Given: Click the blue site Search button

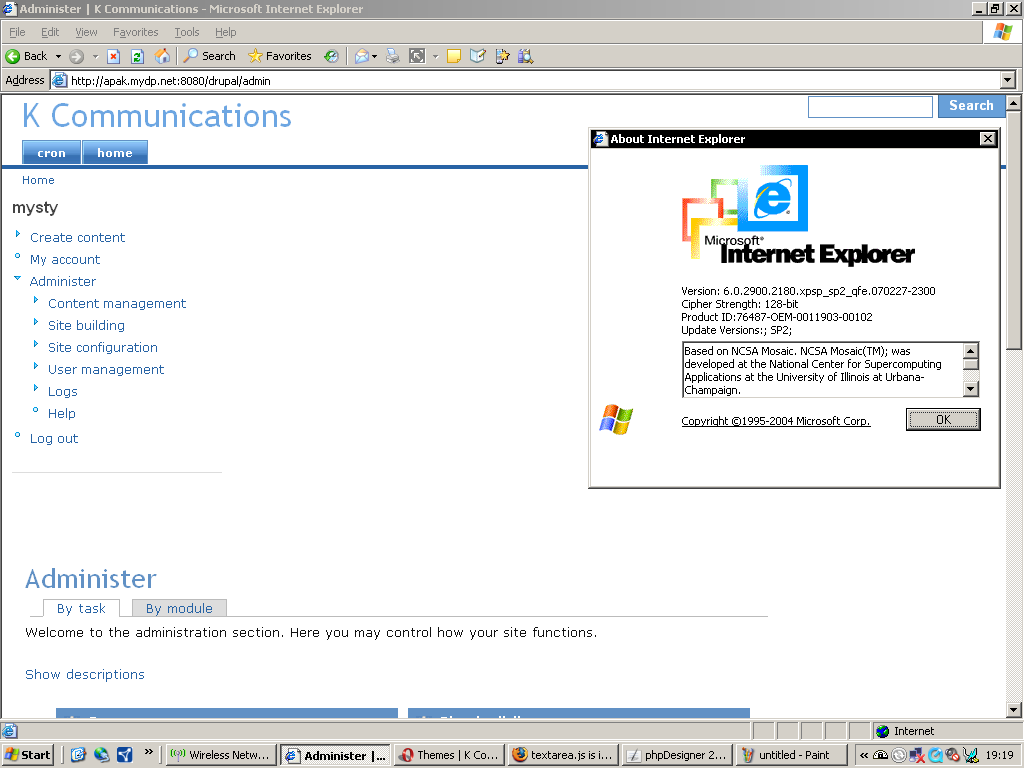Looking at the screenshot, I should point(971,106).
